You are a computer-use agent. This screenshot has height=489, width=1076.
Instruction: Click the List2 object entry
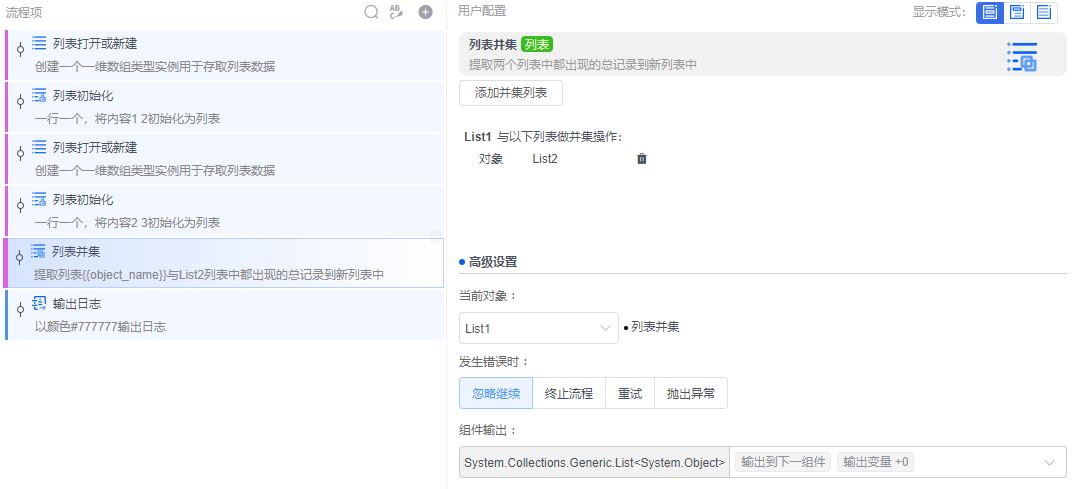(545, 159)
